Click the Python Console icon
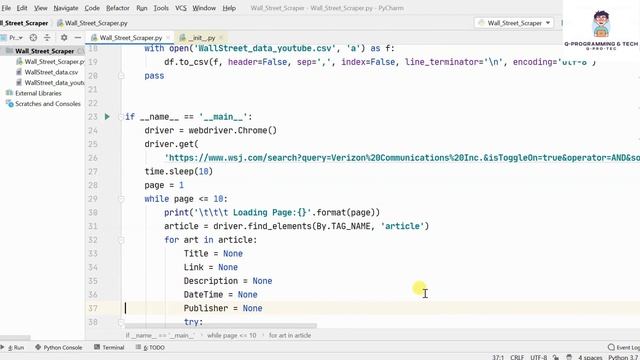 pyautogui.click(x=38, y=347)
